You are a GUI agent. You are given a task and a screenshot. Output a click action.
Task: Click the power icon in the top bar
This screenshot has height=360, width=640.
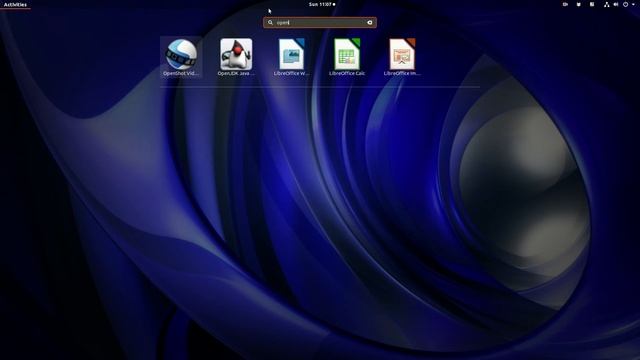pyautogui.click(x=625, y=4)
